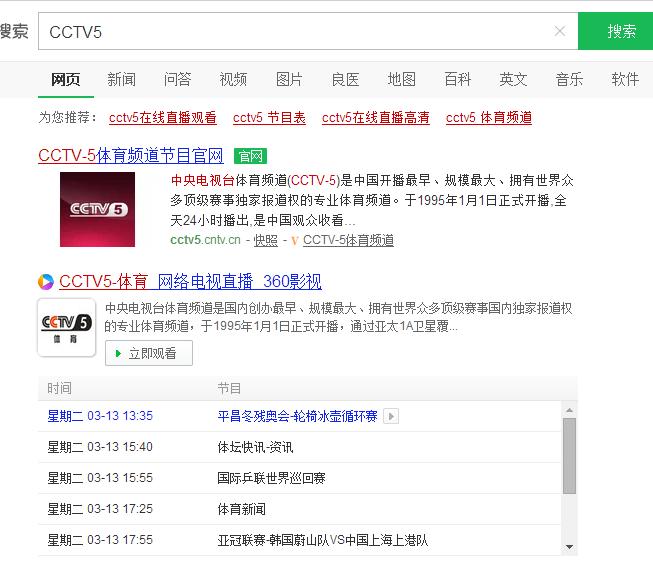
Task: Click the 立即观看 watch now button
Action: (149, 353)
